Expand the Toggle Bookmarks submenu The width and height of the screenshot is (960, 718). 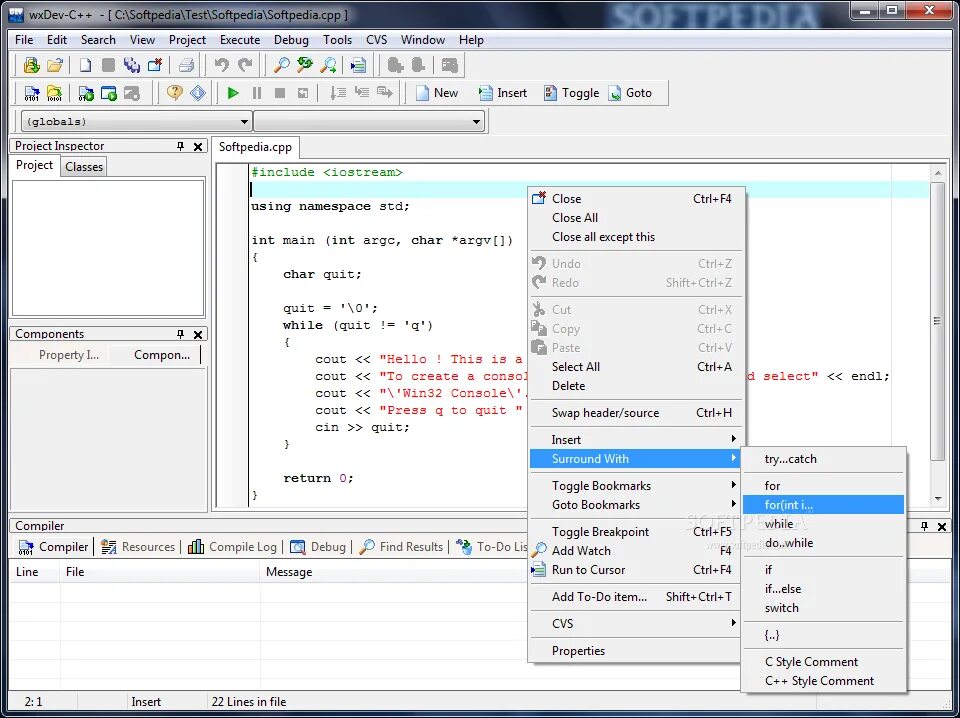pos(636,485)
